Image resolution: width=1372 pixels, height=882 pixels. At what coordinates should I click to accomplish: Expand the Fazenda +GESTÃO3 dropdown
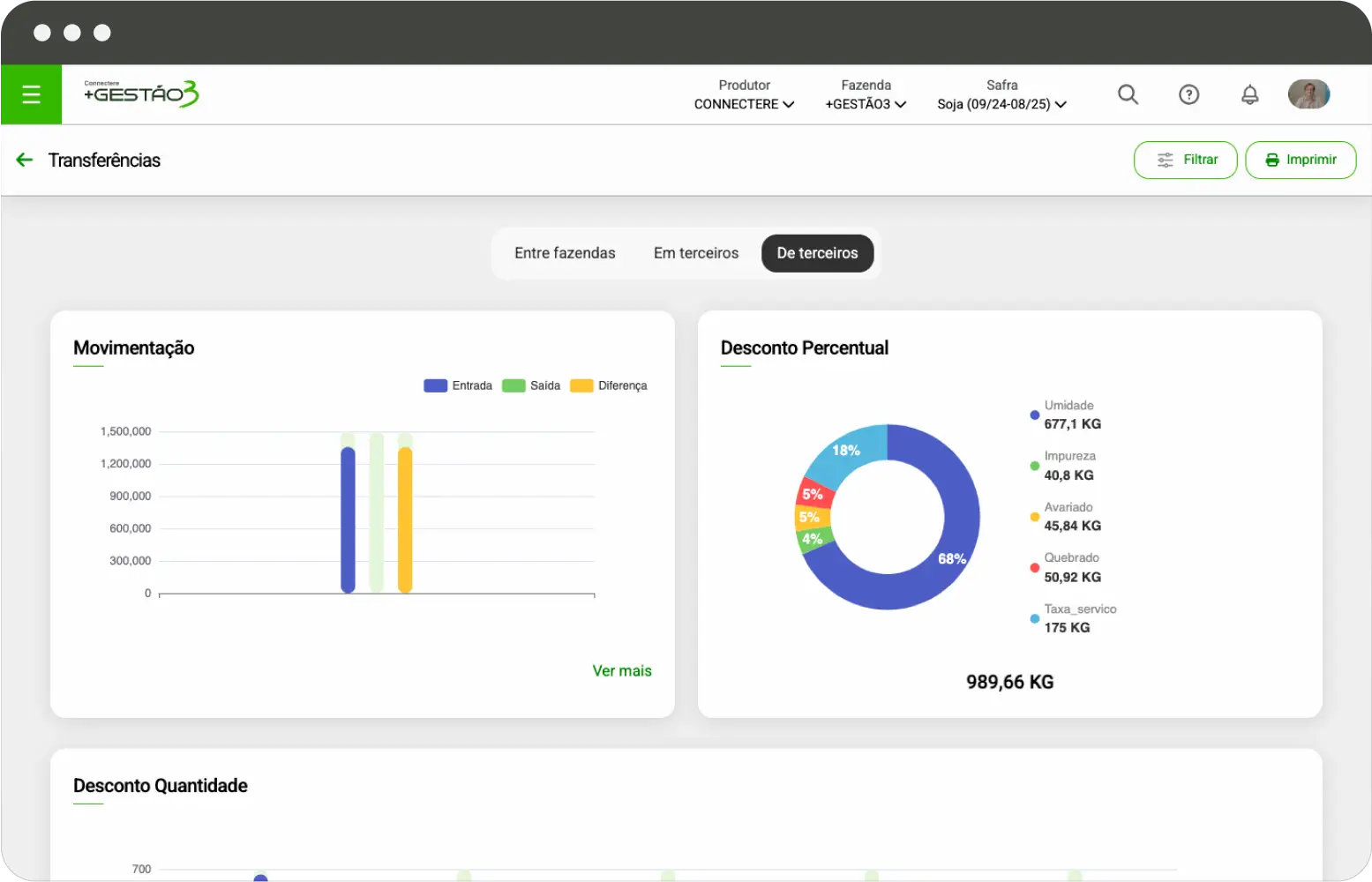[866, 104]
